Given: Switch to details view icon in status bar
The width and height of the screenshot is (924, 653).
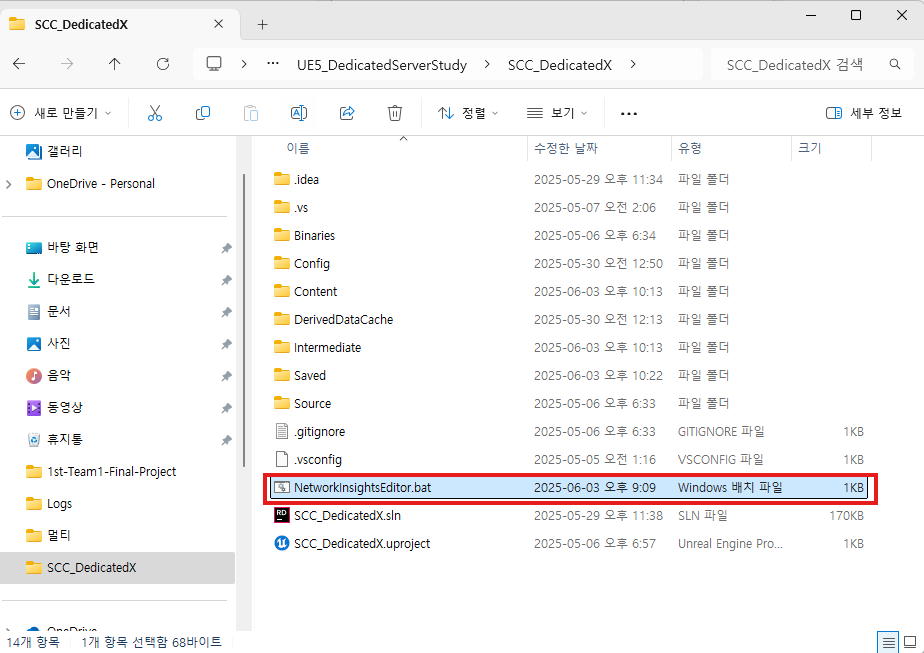Looking at the screenshot, I should pyautogui.click(x=889, y=642).
